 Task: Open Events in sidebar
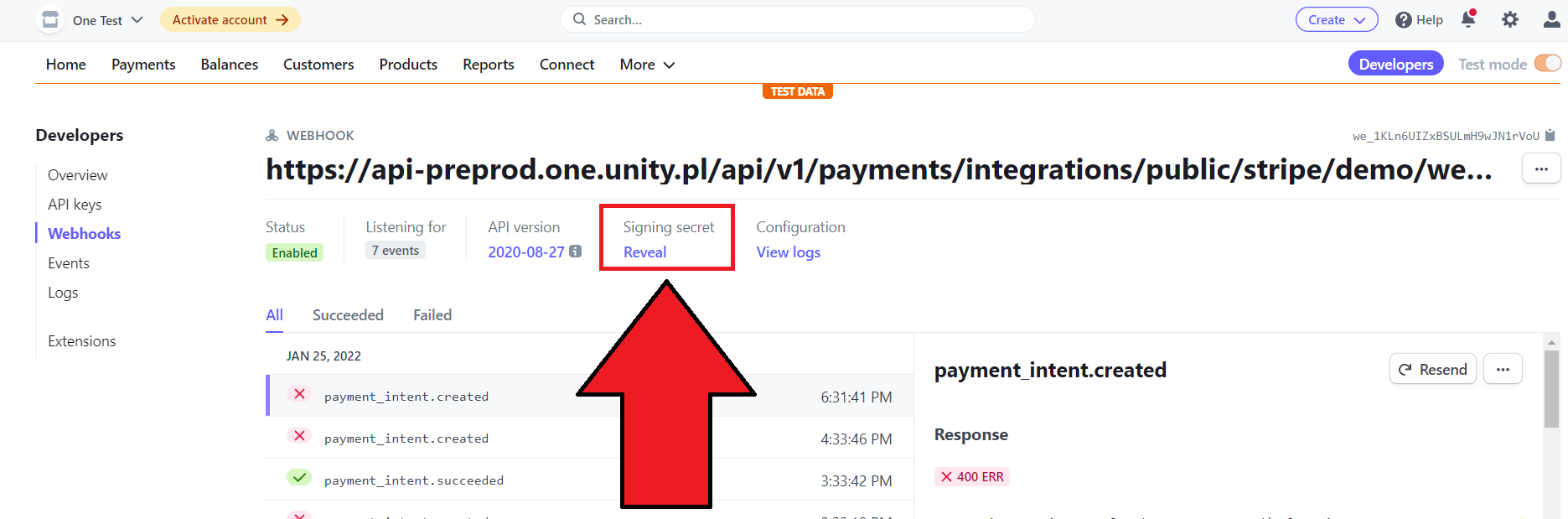pyautogui.click(x=69, y=263)
